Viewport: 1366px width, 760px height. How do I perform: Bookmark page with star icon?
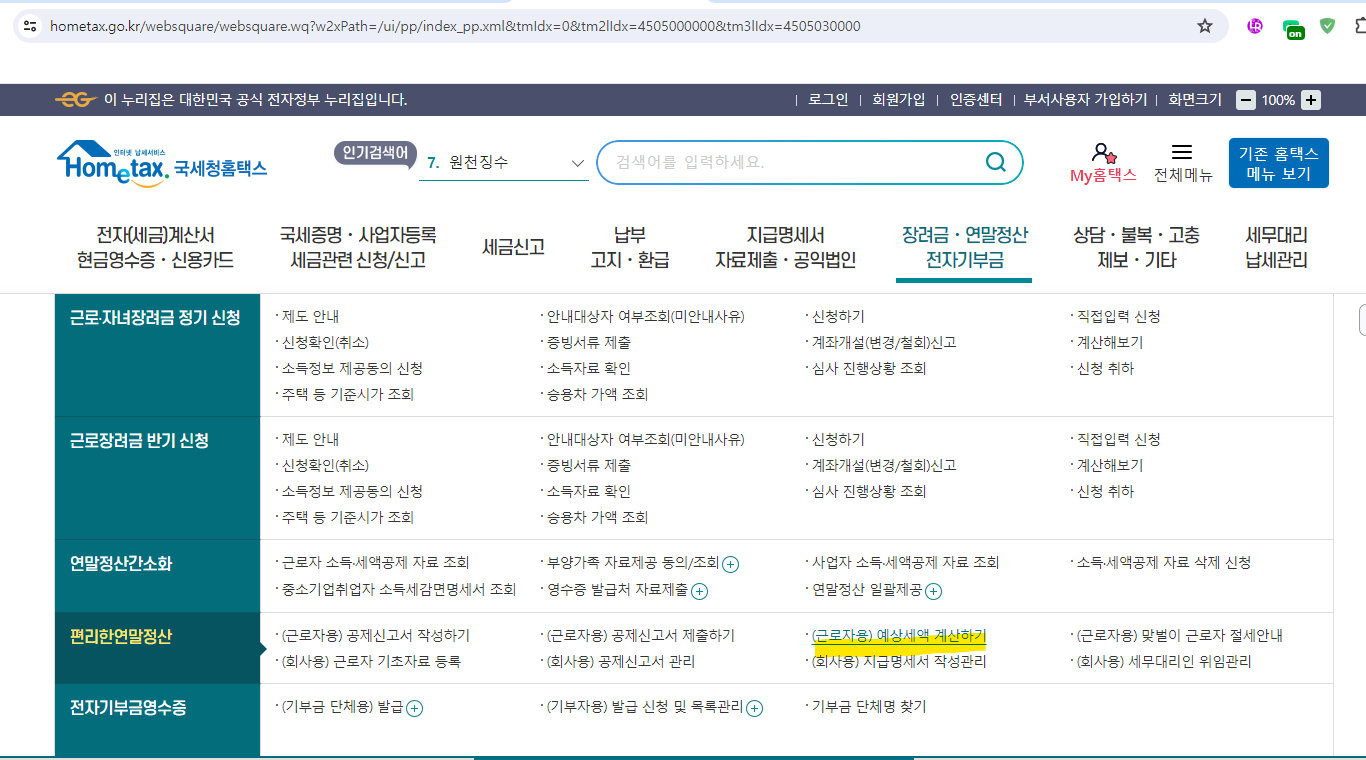point(1205,26)
